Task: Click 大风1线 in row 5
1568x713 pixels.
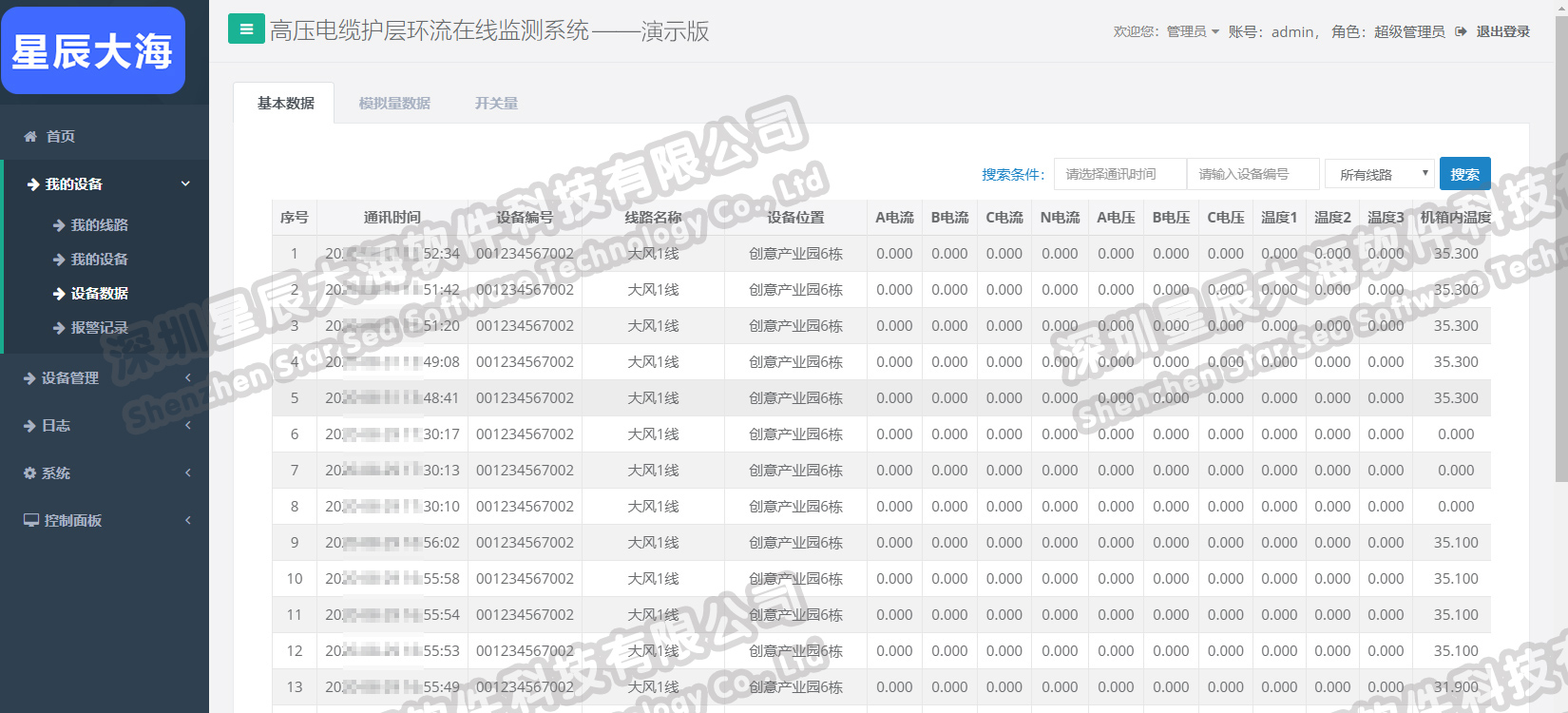Action: (x=653, y=398)
